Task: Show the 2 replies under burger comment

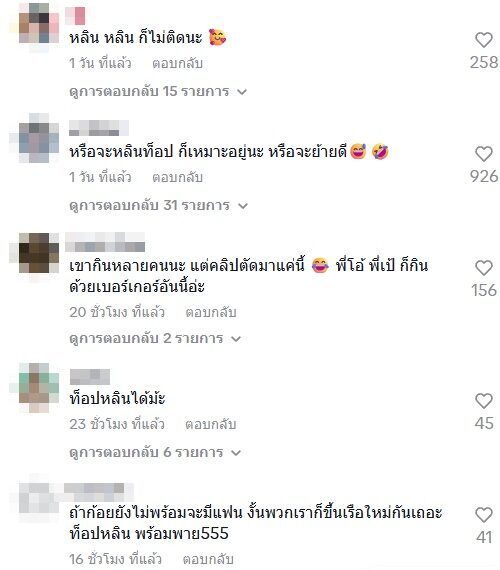Action: pyautogui.click(x=155, y=338)
